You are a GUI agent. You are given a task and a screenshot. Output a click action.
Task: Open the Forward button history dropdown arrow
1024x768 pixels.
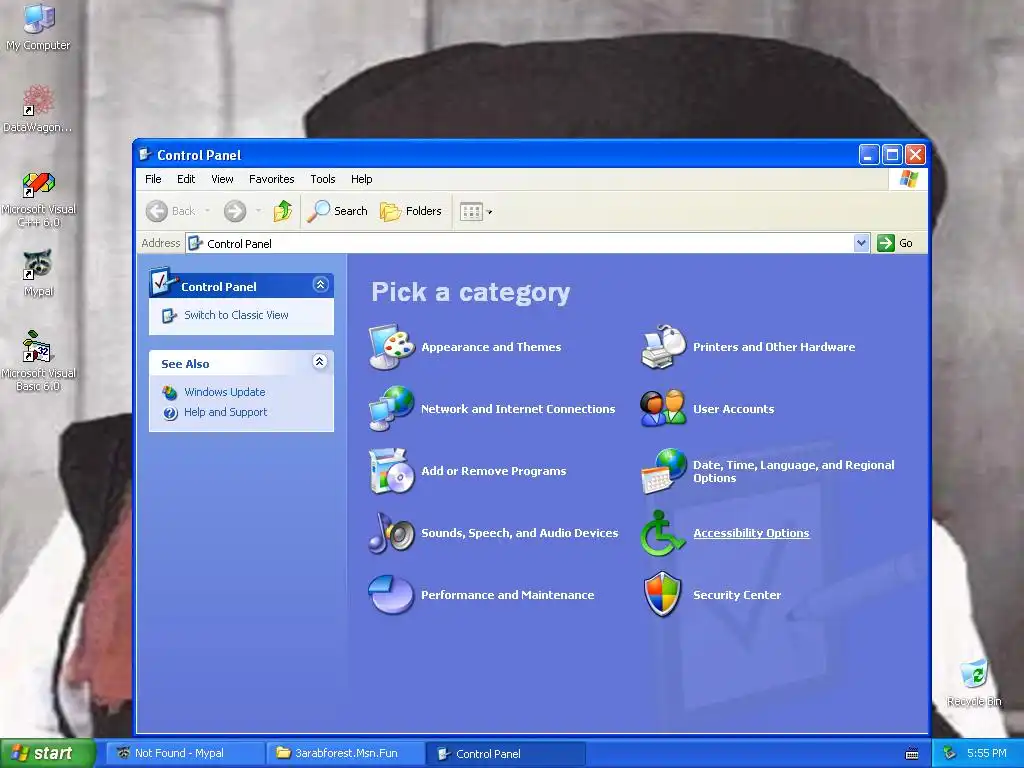(x=258, y=211)
